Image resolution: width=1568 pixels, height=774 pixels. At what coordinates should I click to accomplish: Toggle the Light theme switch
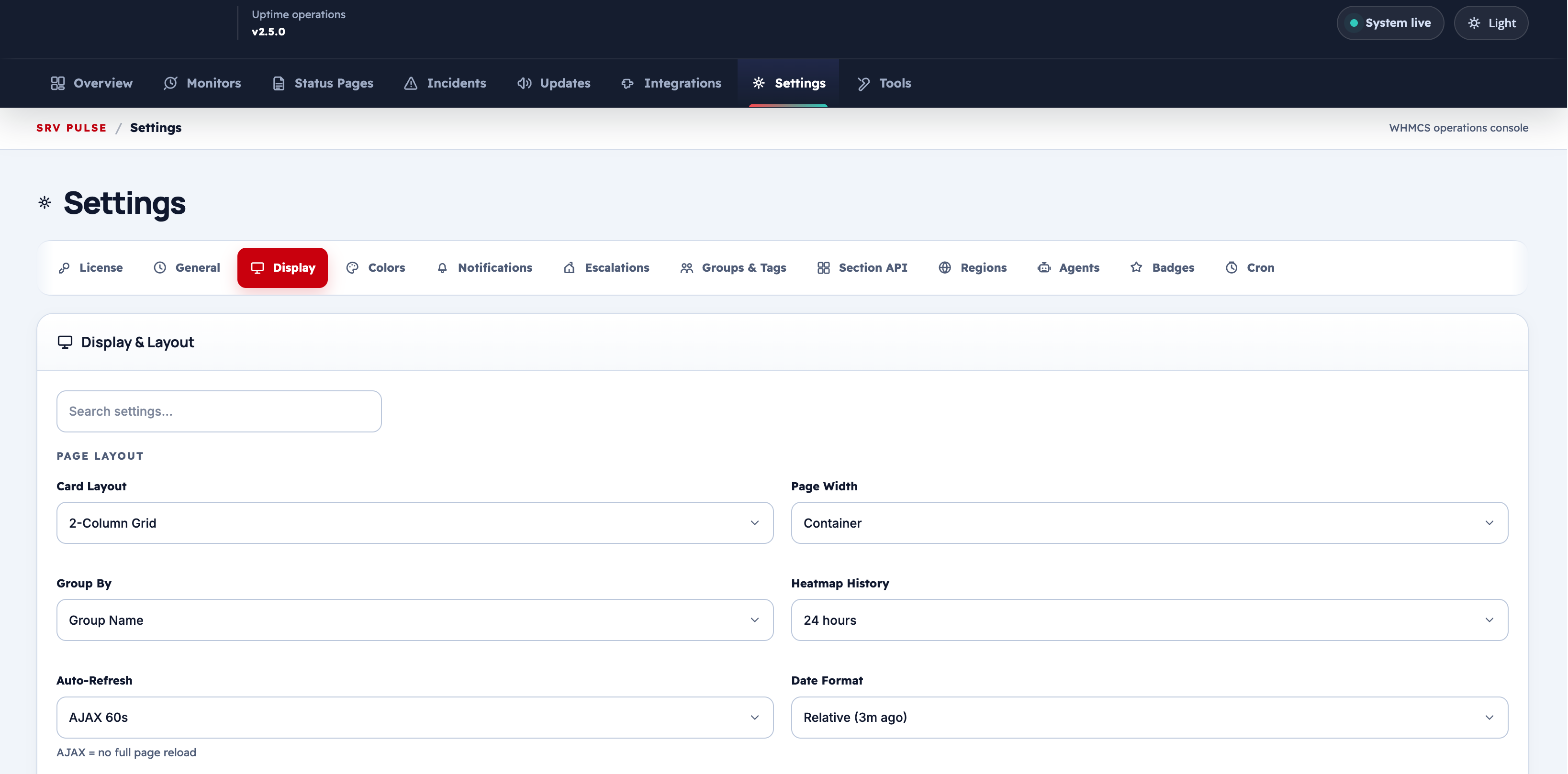[x=1490, y=23]
